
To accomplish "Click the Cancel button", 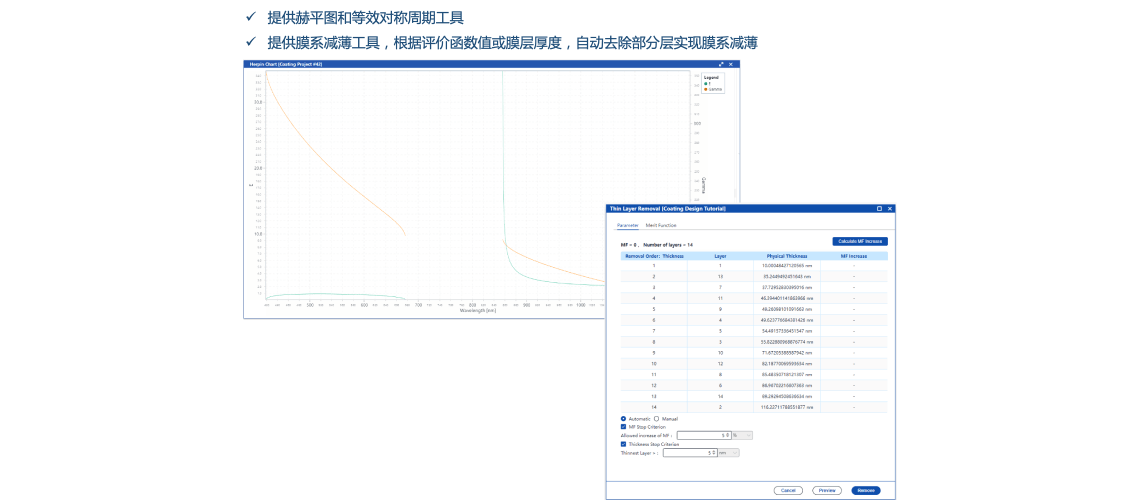I will pyautogui.click(x=788, y=490).
